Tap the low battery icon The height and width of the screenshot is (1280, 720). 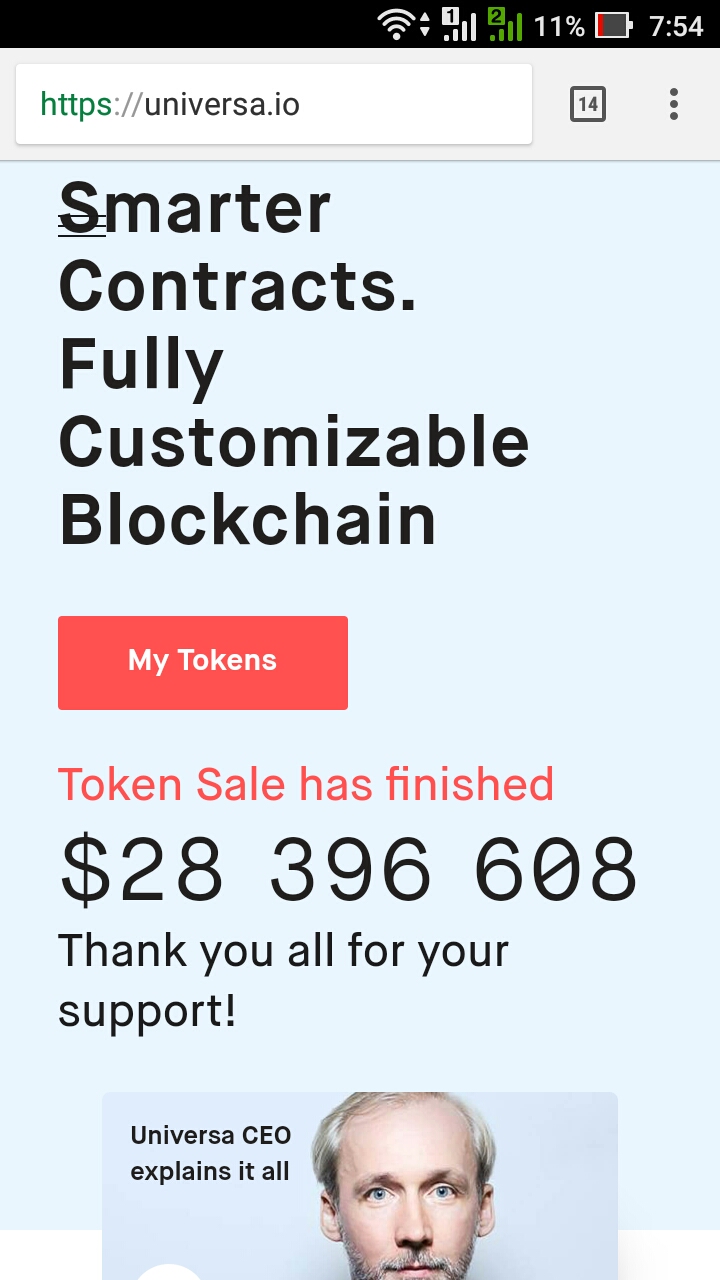point(612,24)
